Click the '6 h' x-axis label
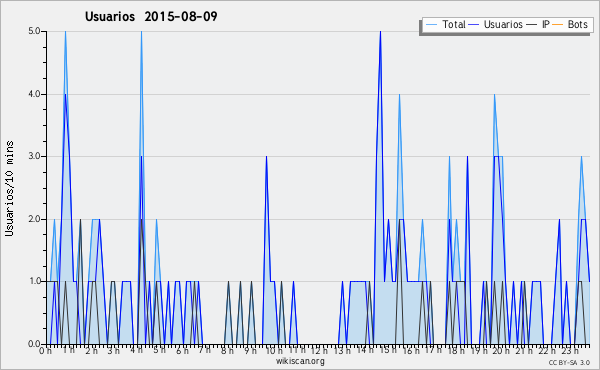The height and width of the screenshot is (370, 600). tap(182, 351)
